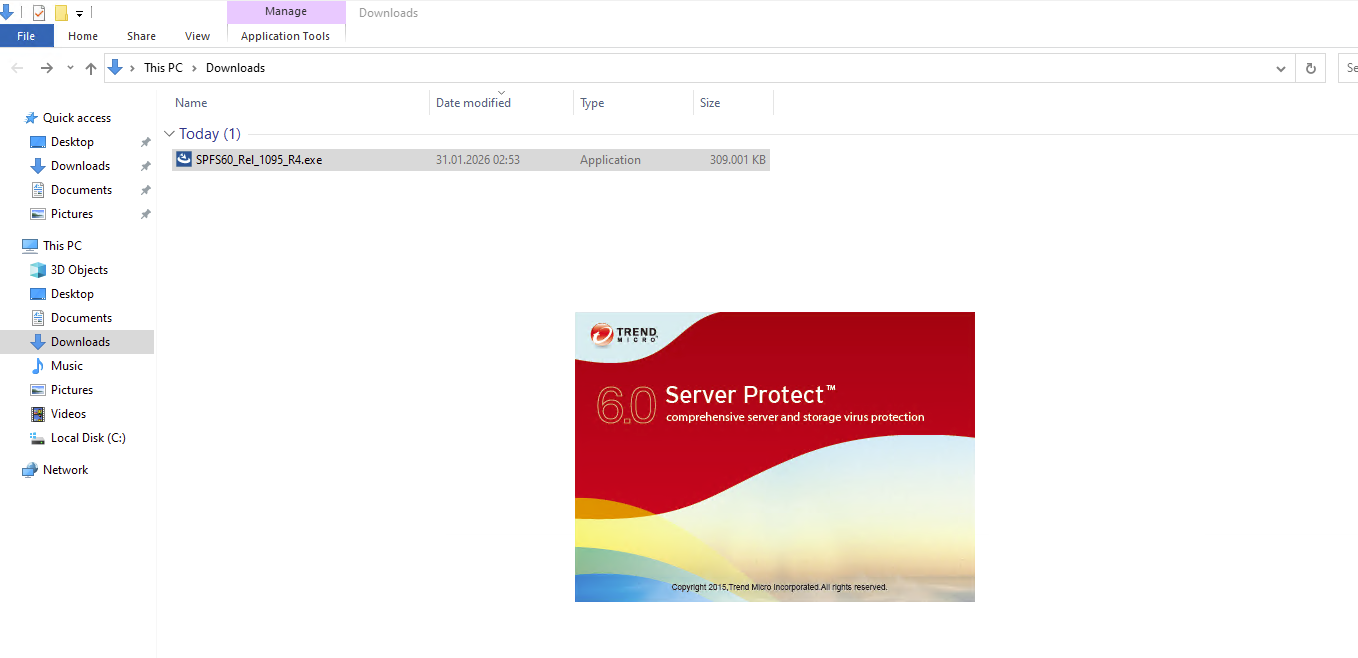
Task: Click the Forward navigation arrow
Action: click(x=46, y=68)
